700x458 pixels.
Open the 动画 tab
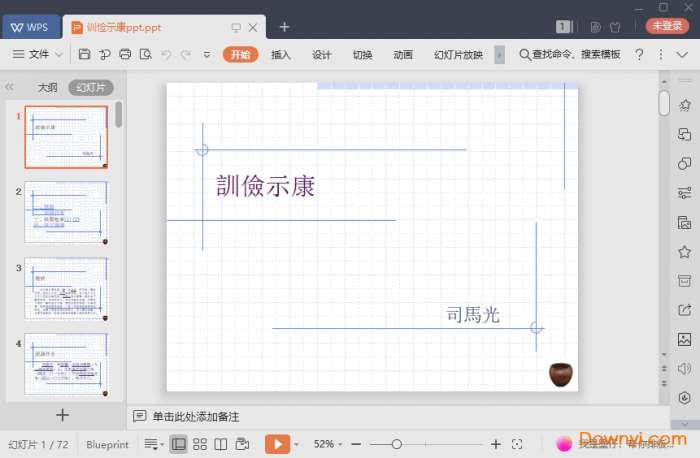tap(403, 54)
